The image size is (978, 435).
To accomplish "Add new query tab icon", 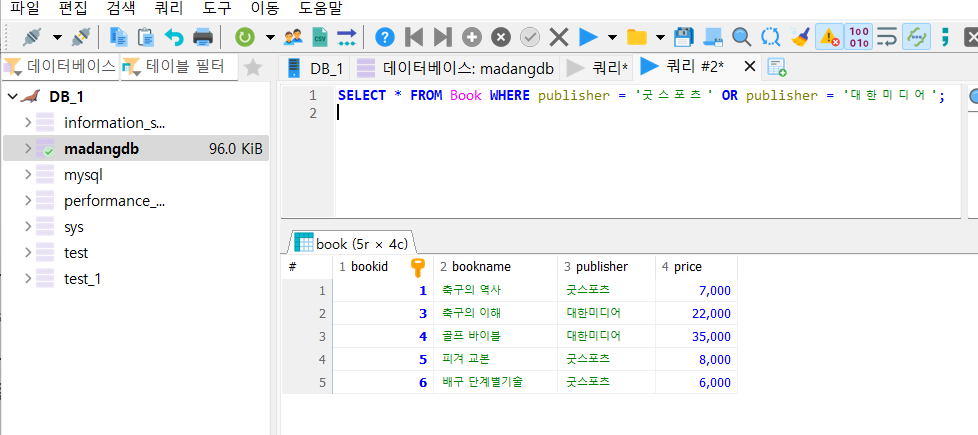I will pyautogui.click(x=776, y=68).
